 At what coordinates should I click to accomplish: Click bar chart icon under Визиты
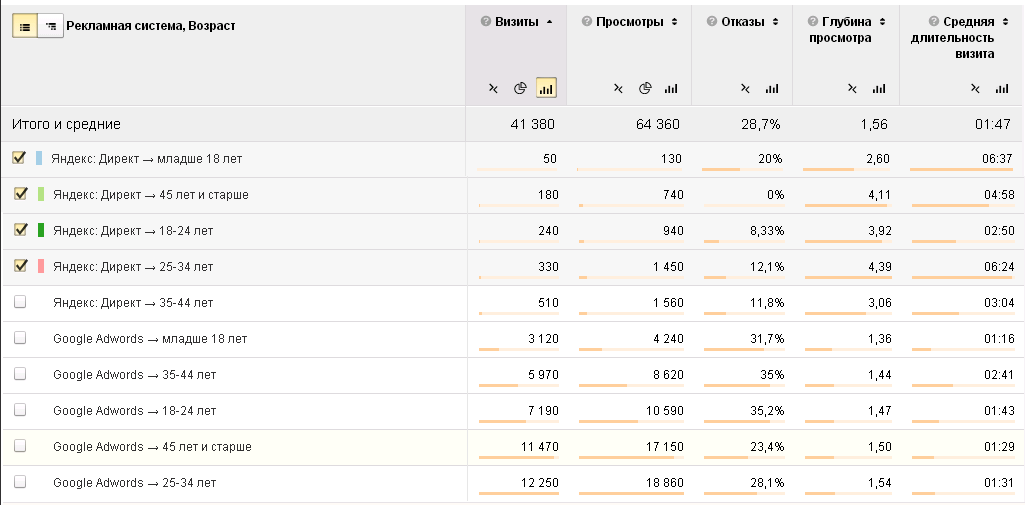(546, 88)
